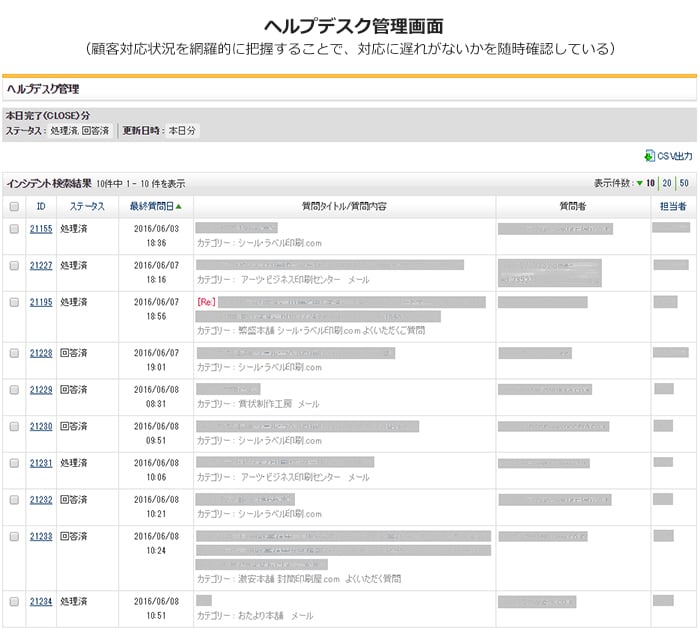This screenshot has width=700, height=630.
Task: Click the 本日完了(CLOSE)分 filter title
Action: click(x=47, y=116)
